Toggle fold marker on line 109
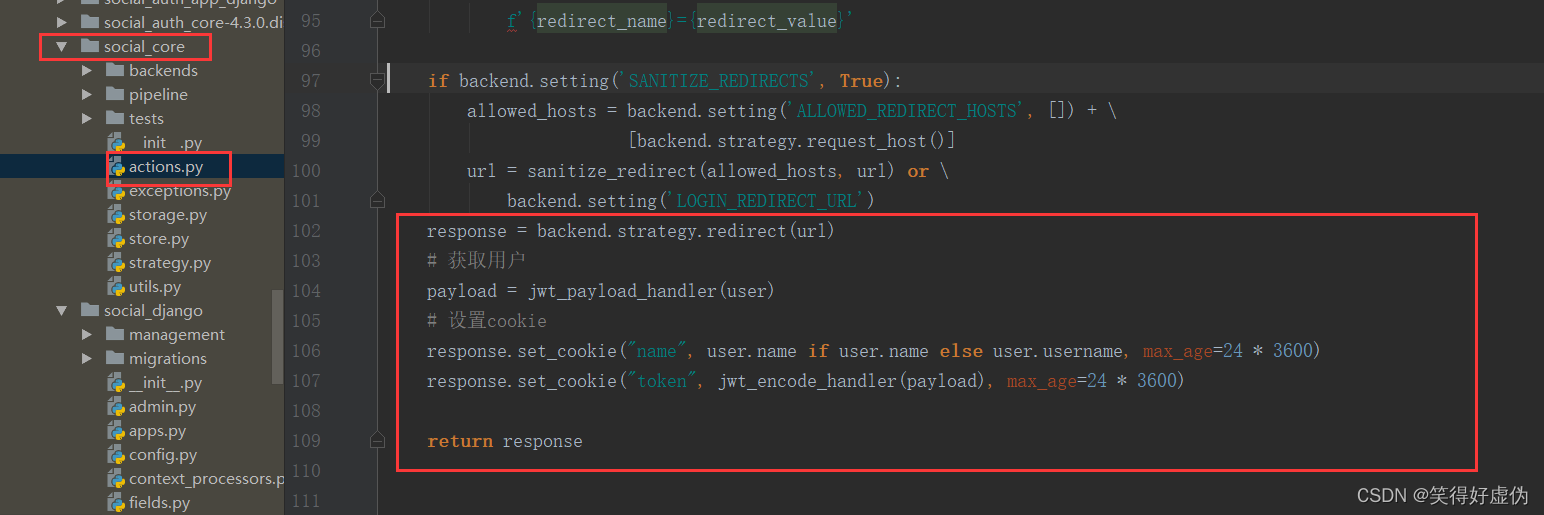1544x515 pixels. pos(377,440)
